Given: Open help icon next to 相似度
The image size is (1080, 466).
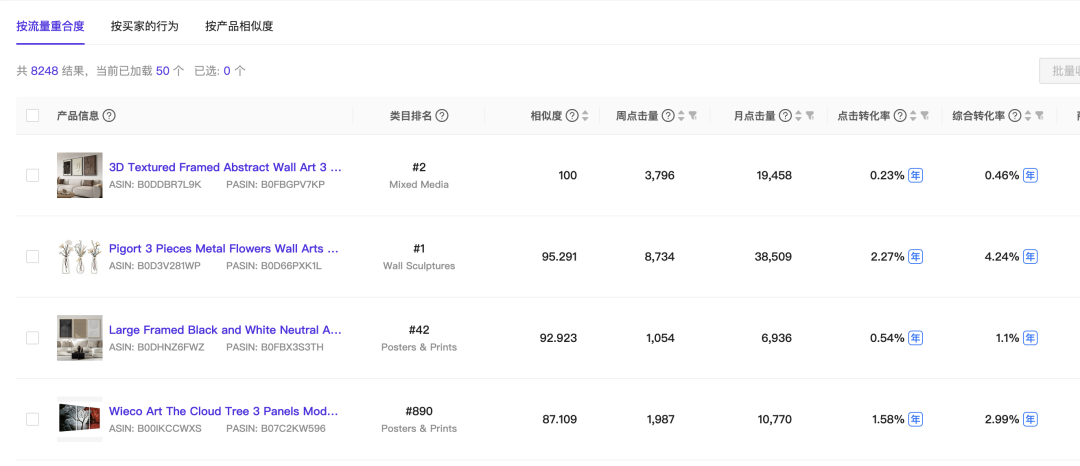Looking at the screenshot, I should click(572, 116).
